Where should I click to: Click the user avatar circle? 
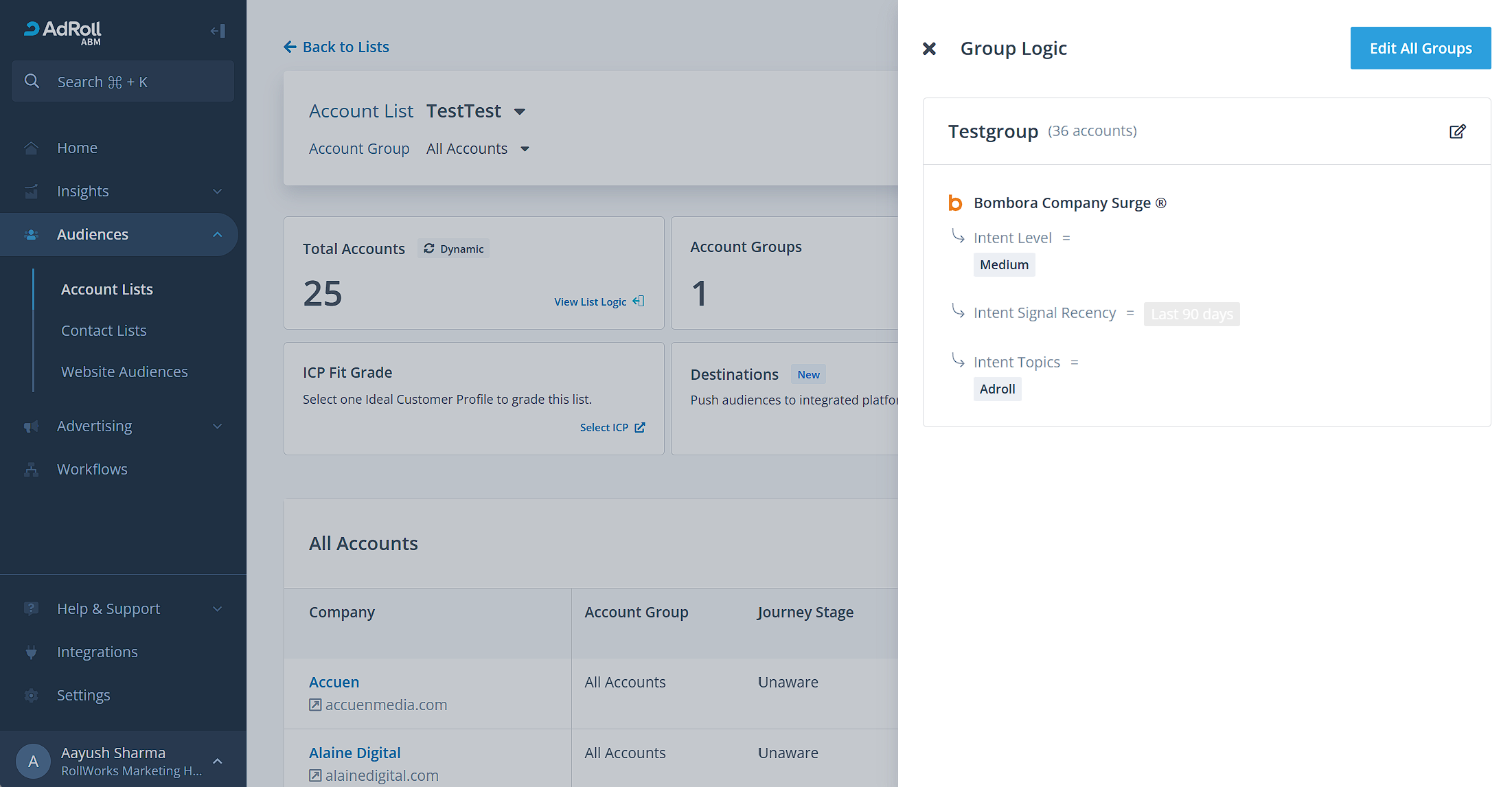coord(33,761)
